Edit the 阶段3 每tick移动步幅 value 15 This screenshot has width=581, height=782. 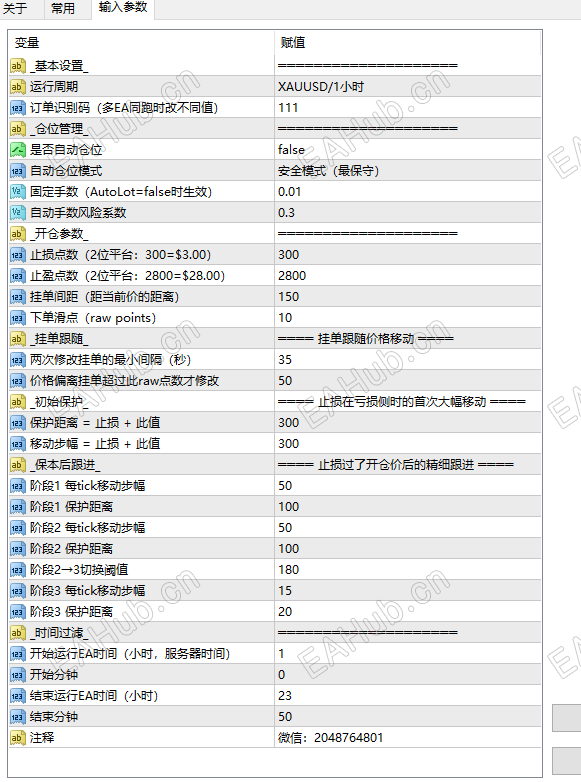pos(407,590)
